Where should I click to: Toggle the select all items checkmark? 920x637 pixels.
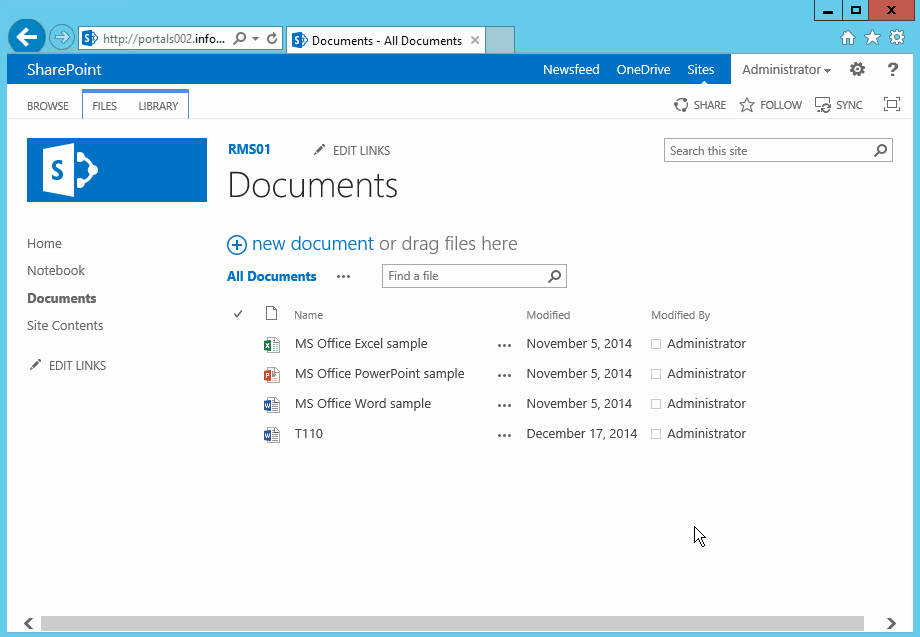pos(238,314)
